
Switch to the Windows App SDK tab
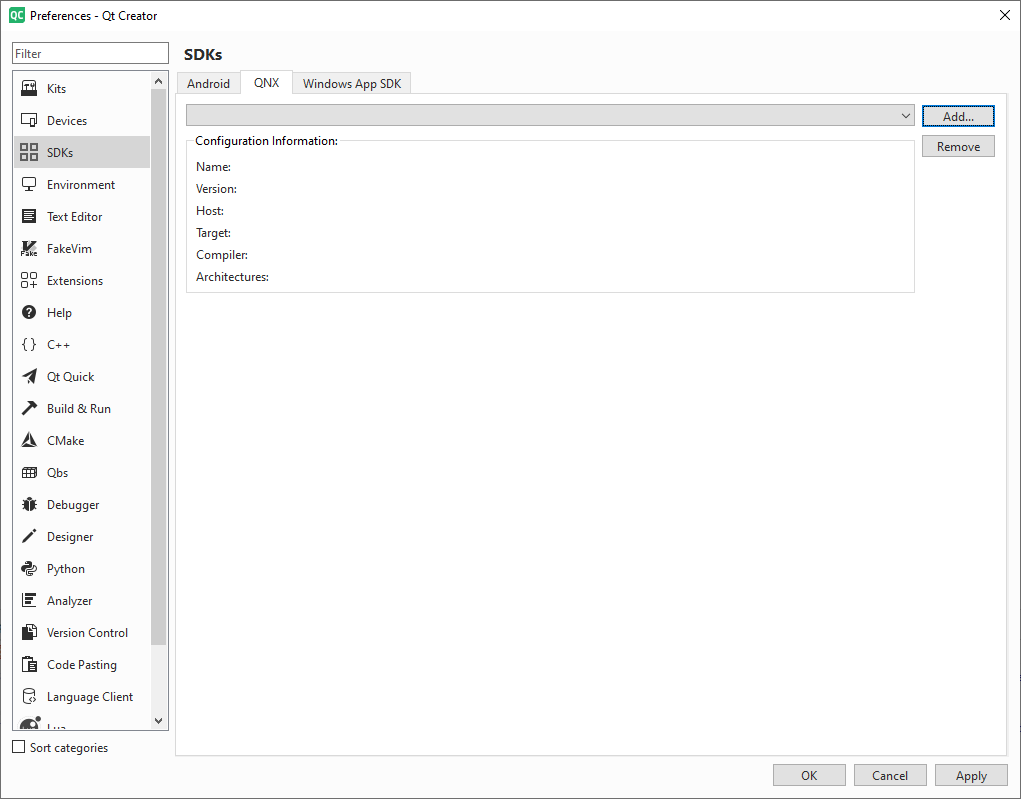point(352,83)
